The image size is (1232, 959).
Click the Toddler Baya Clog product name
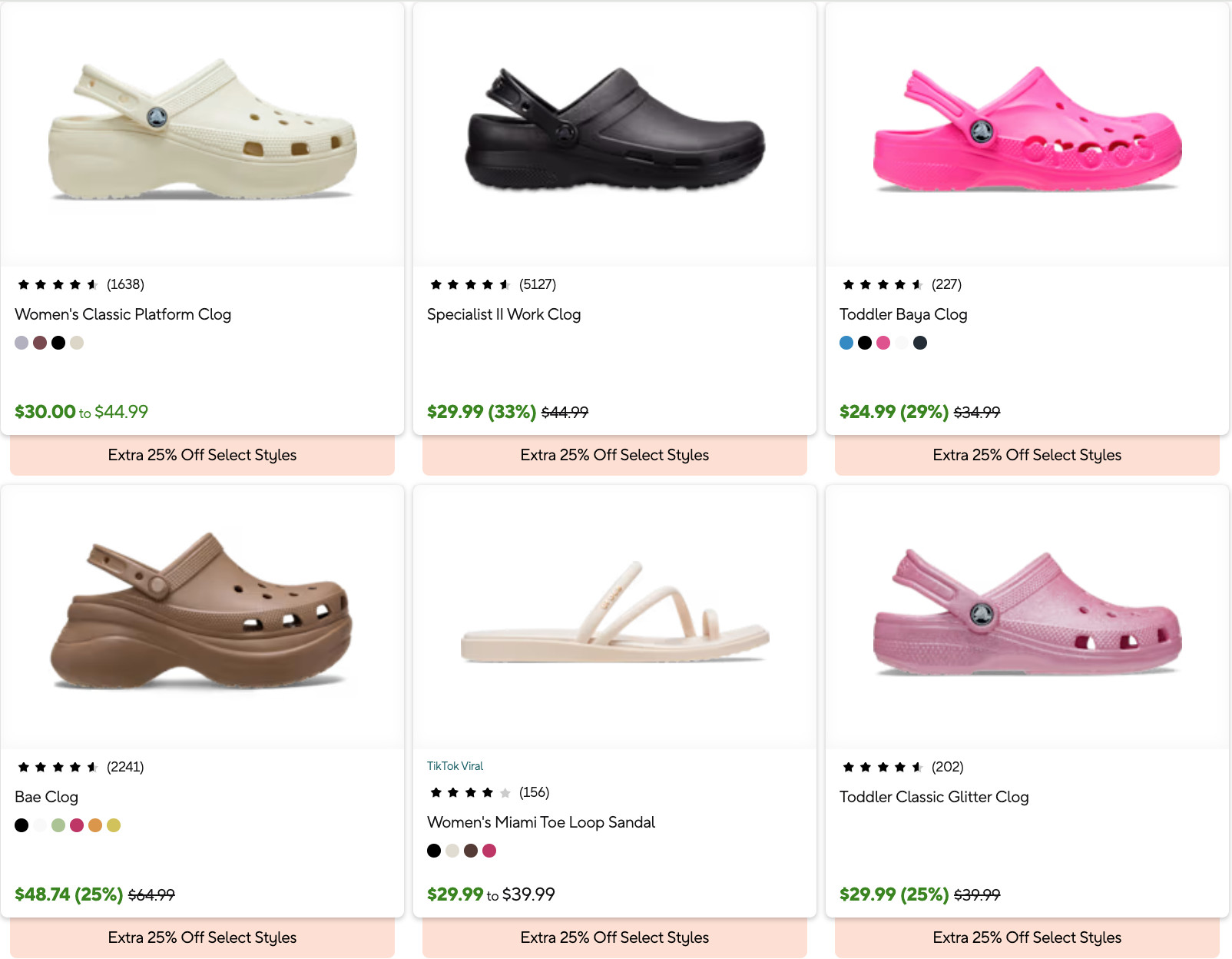[903, 314]
